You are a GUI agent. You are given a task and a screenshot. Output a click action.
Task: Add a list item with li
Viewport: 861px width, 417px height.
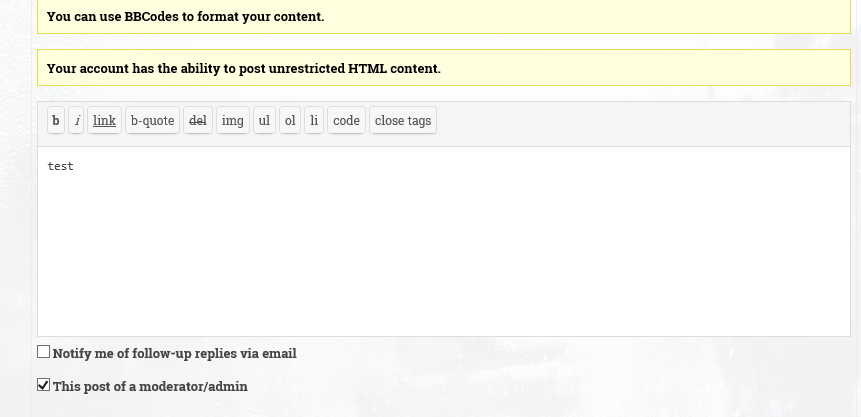pos(314,120)
